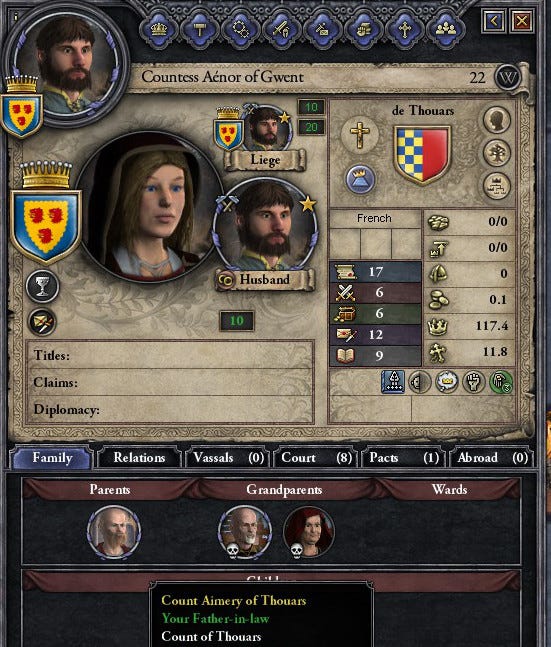Click the Catholic cross religion icon
The width and height of the screenshot is (551, 647).
click(360, 135)
